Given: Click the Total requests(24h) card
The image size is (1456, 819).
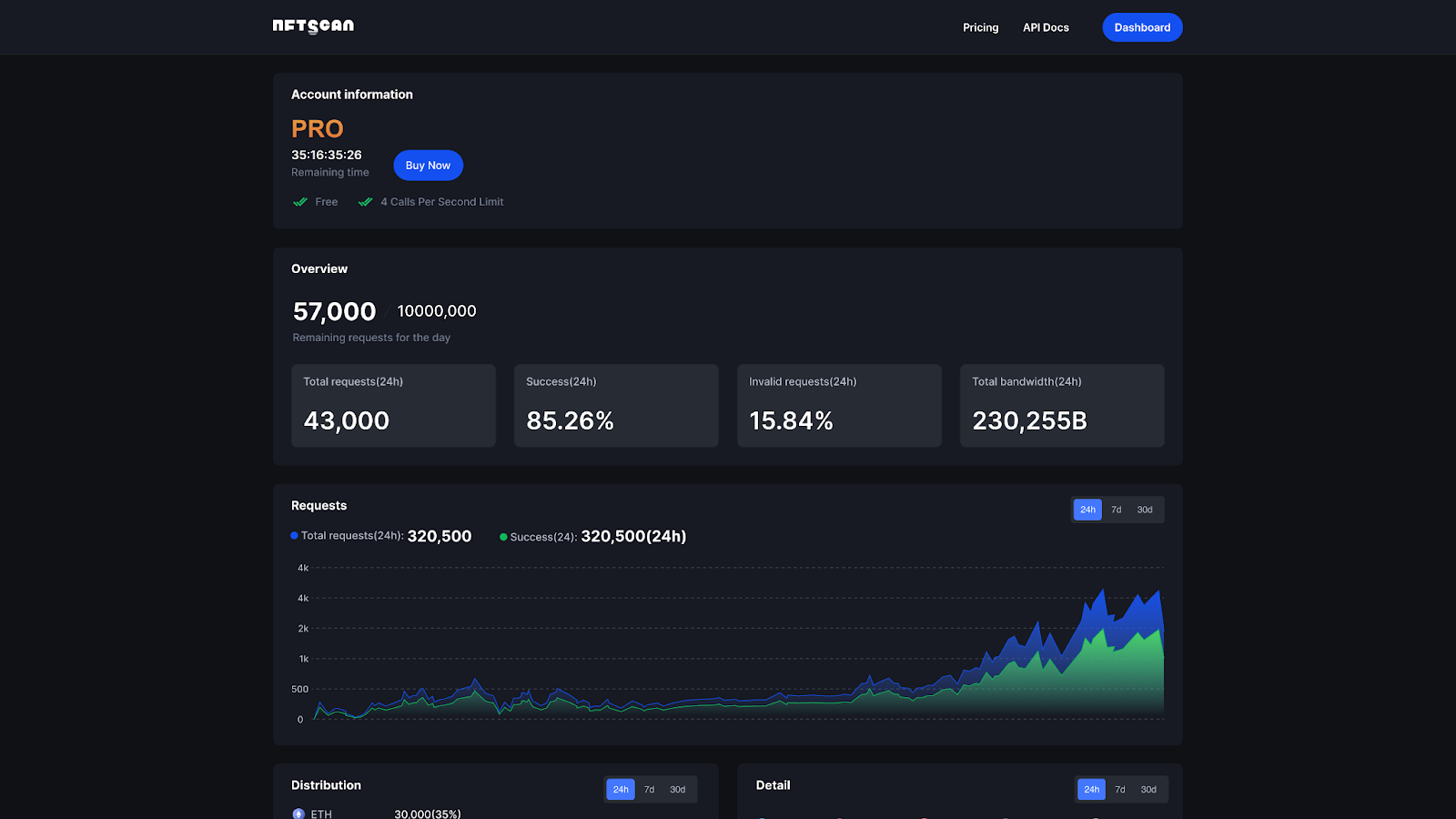Looking at the screenshot, I should point(393,406).
